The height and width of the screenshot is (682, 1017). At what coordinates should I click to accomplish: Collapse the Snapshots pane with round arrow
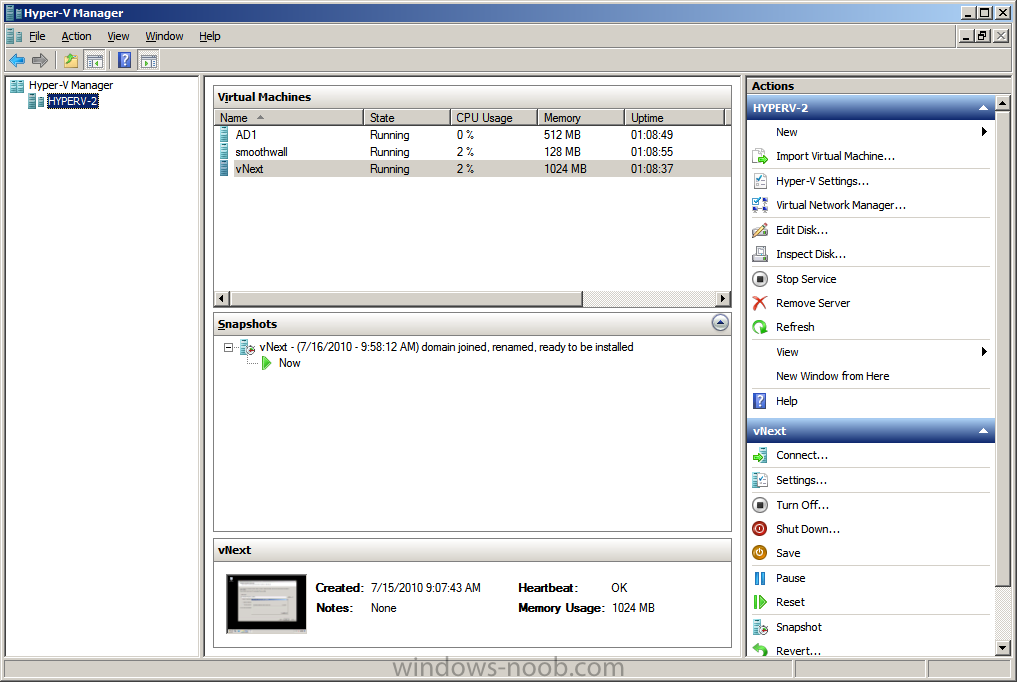pyautogui.click(x=720, y=323)
